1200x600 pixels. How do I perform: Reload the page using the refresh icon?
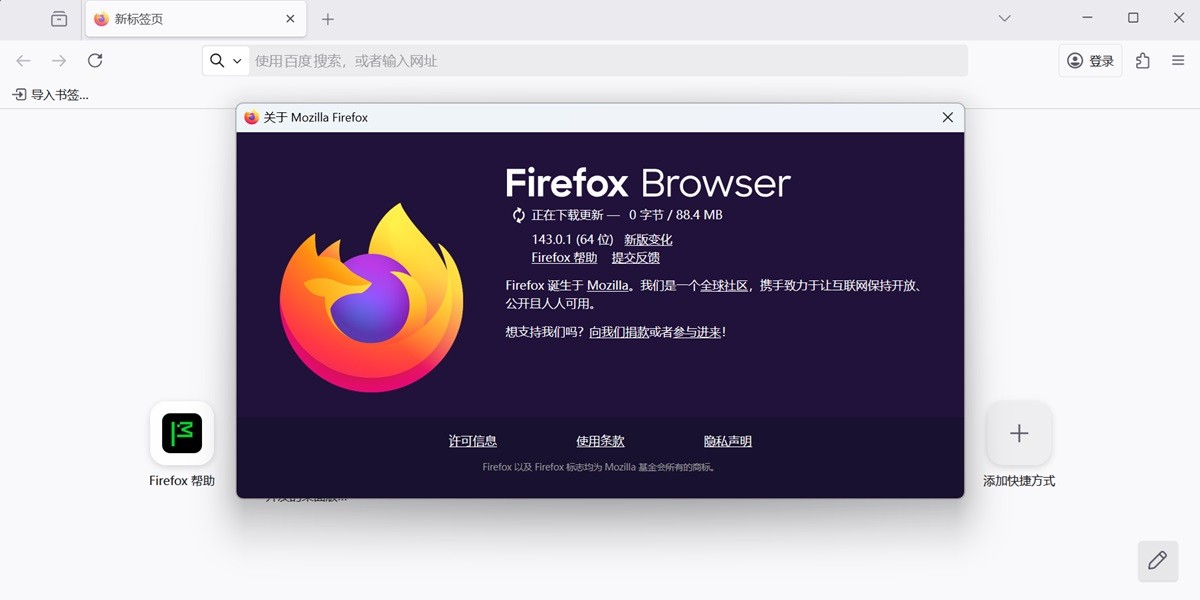95,60
